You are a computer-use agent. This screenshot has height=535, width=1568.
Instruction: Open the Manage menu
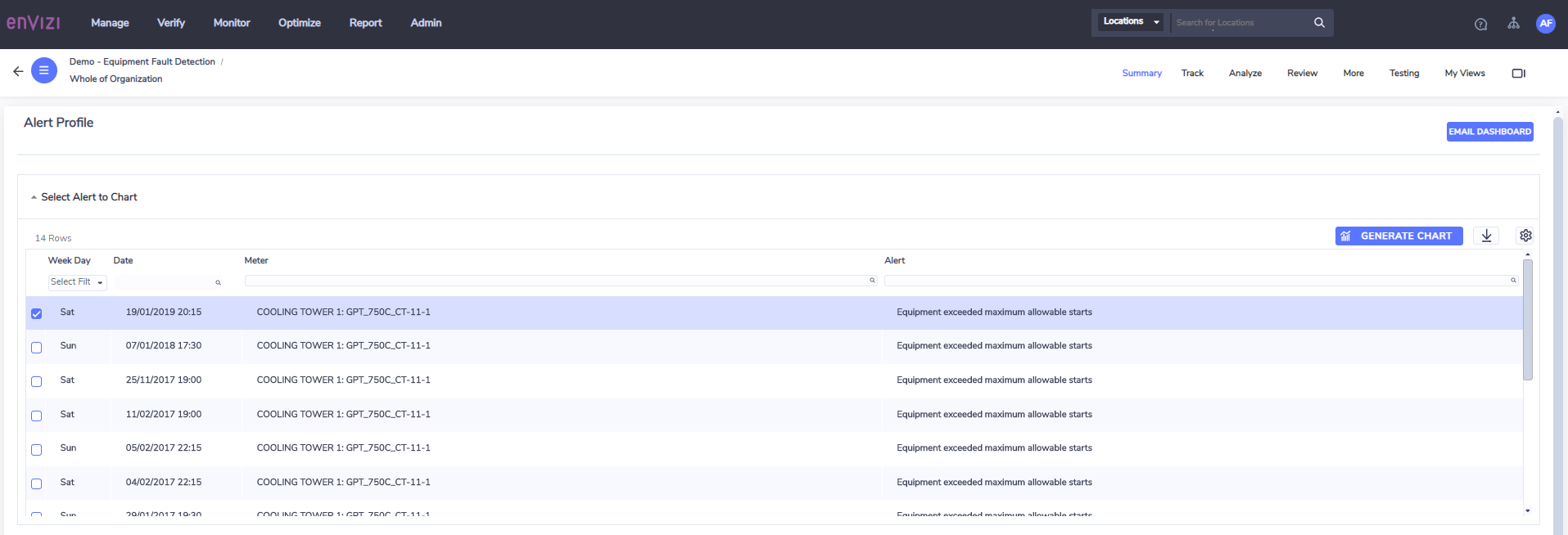(110, 23)
